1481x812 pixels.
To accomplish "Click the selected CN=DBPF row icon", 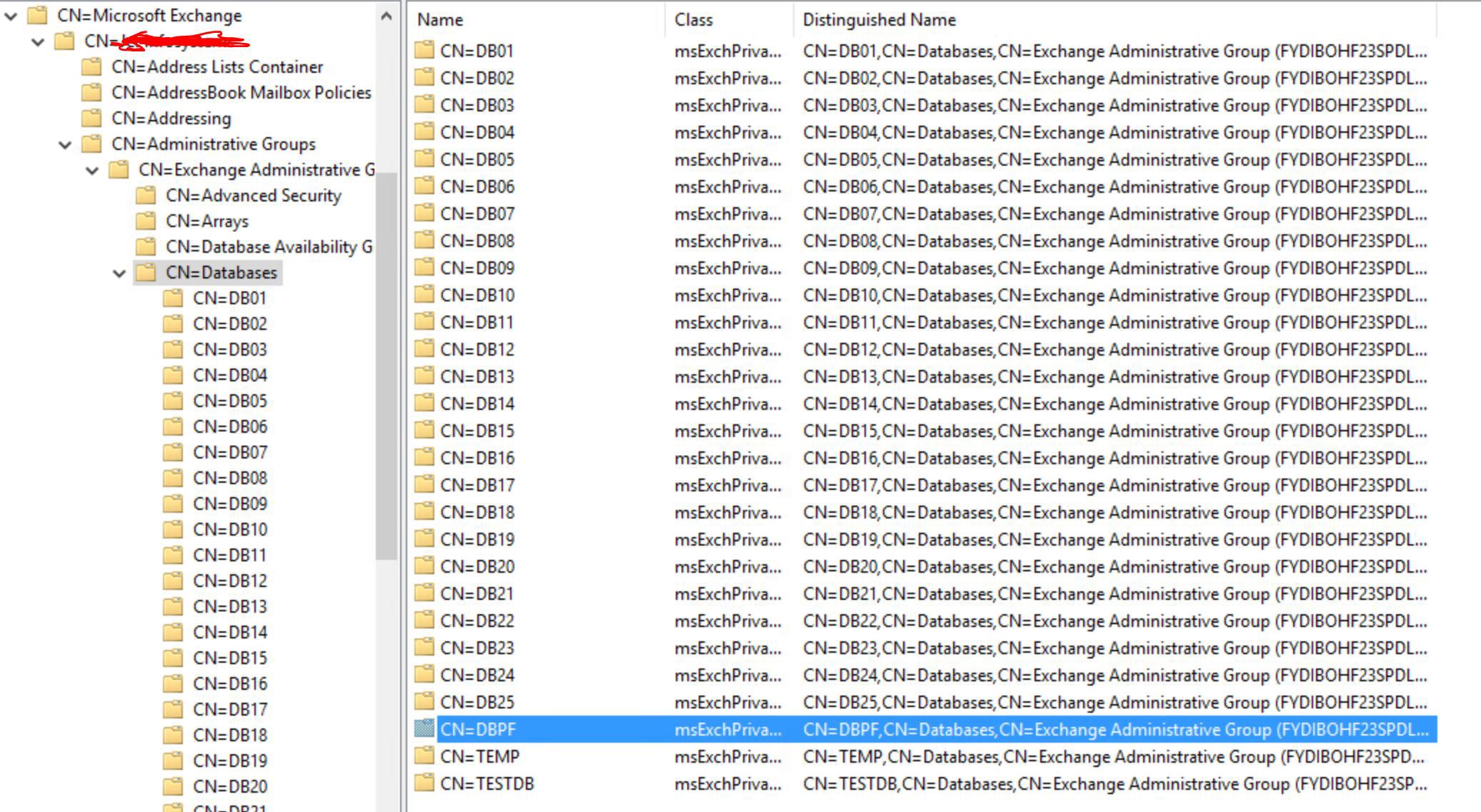I will [424, 728].
